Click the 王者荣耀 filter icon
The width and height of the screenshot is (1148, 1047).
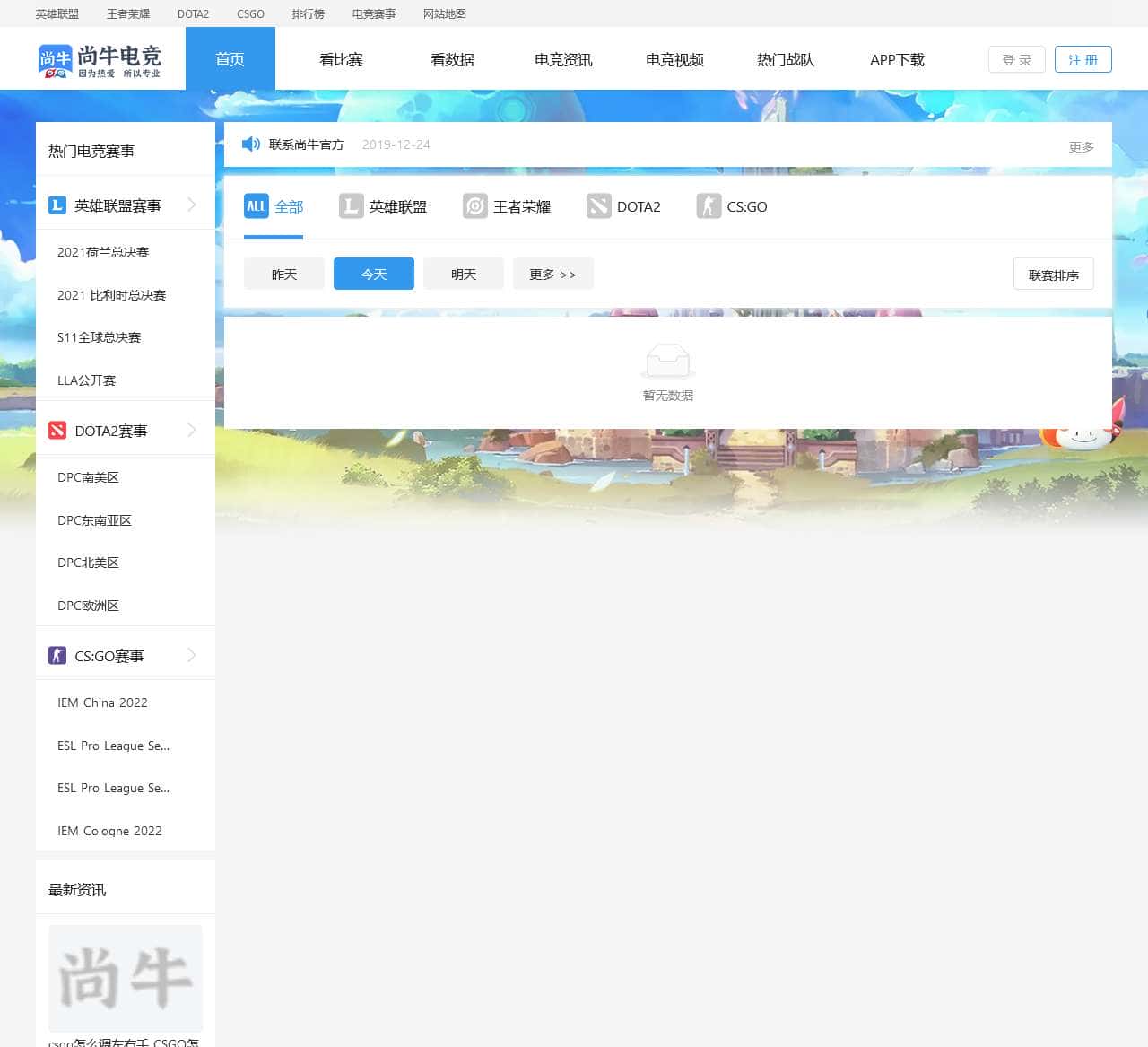coord(474,206)
